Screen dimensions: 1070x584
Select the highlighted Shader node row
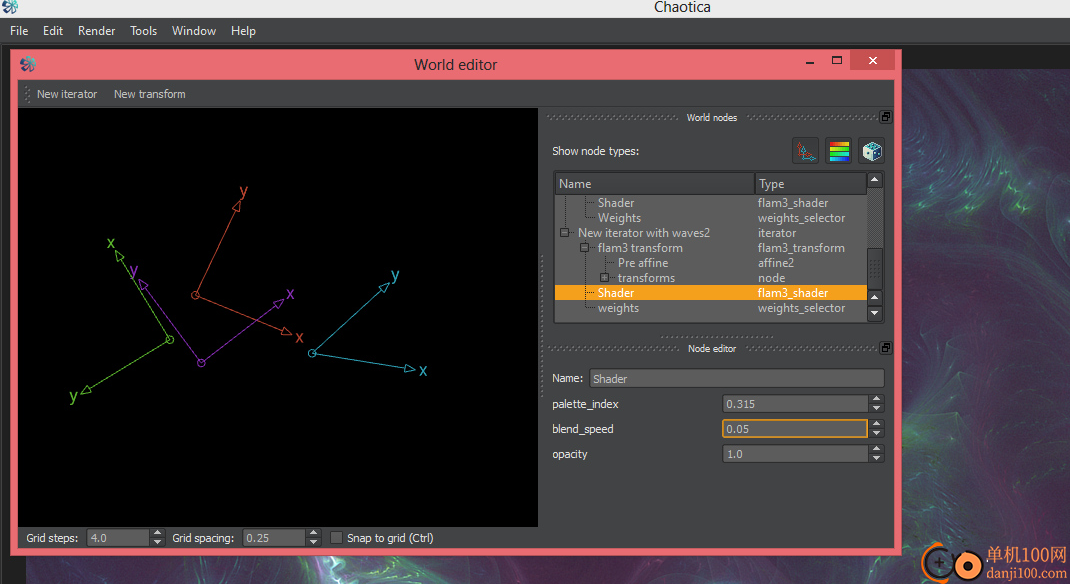pyautogui.click(x=710, y=293)
